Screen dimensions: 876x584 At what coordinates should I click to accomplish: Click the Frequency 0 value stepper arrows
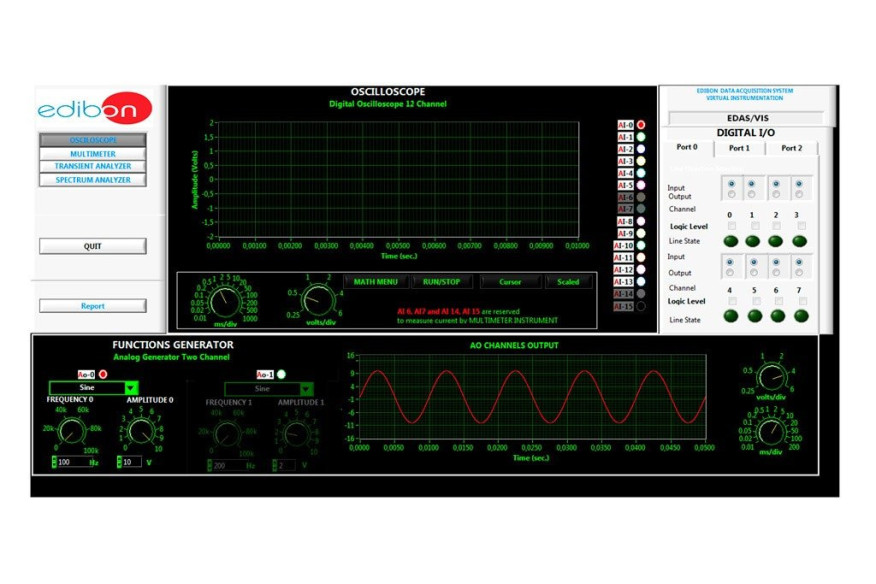click(54, 463)
